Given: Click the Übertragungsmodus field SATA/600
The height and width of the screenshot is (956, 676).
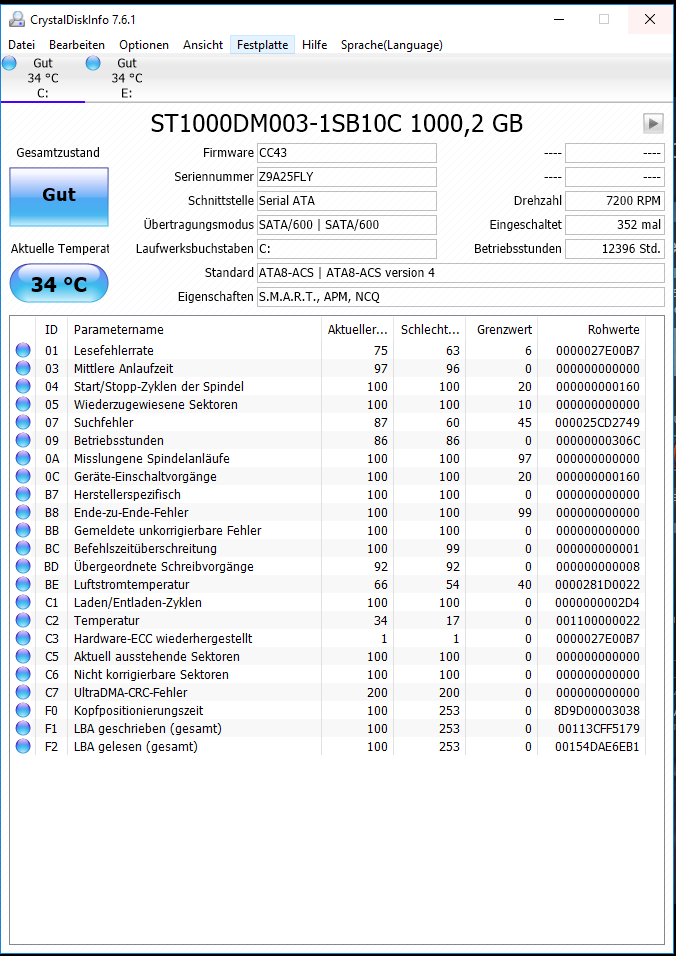Looking at the screenshot, I should (x=347, y=225).
